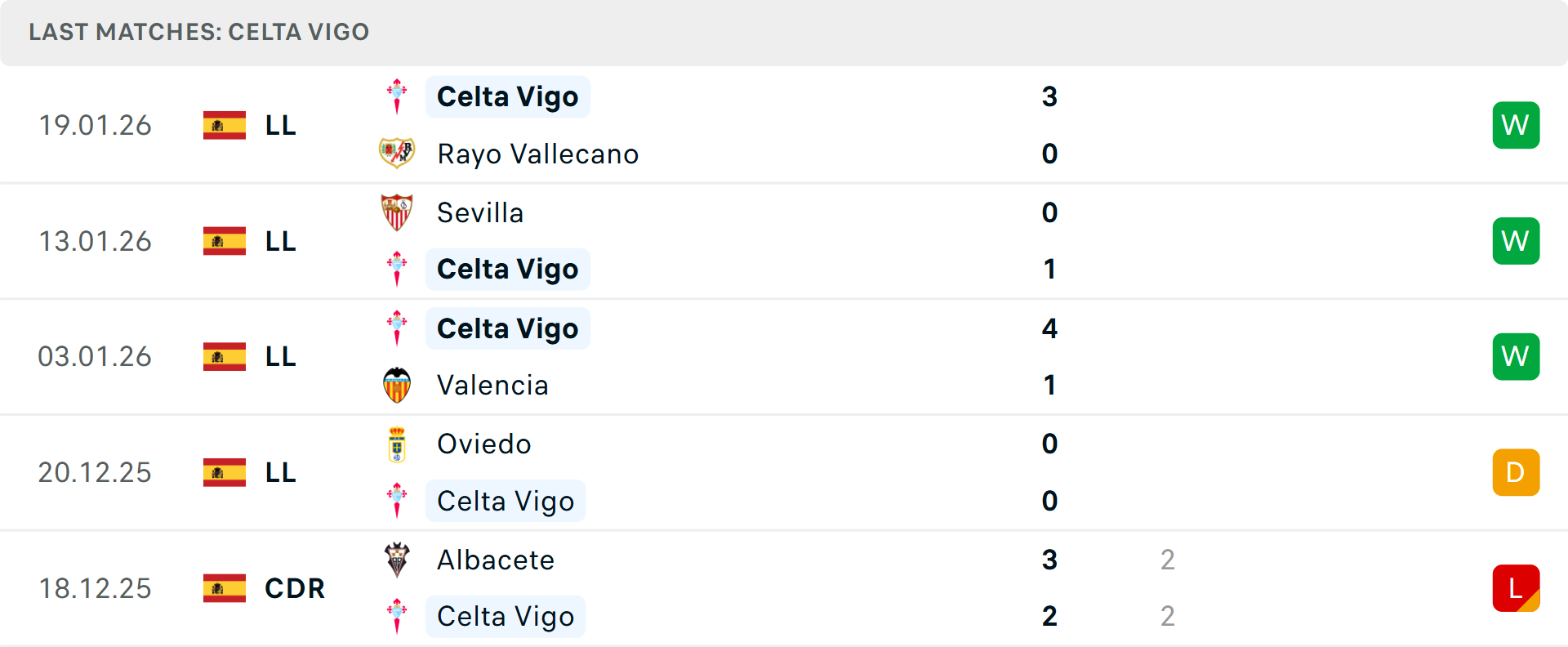Open the Rayo Vallecano team link
The width and height of the screenshot is (1568, 647).
tap(537, 154)
